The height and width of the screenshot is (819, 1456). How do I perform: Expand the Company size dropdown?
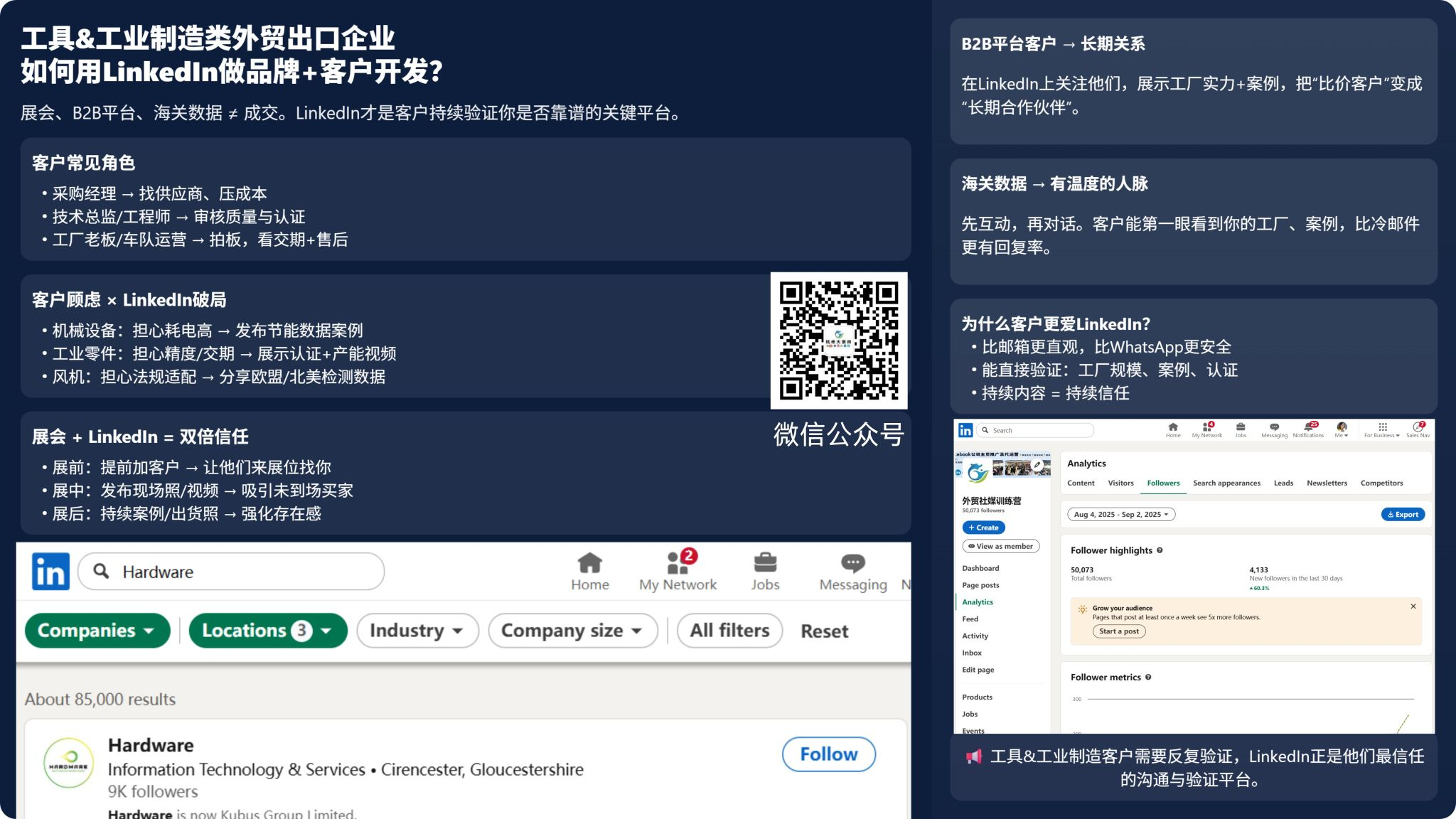click(572, 631)
